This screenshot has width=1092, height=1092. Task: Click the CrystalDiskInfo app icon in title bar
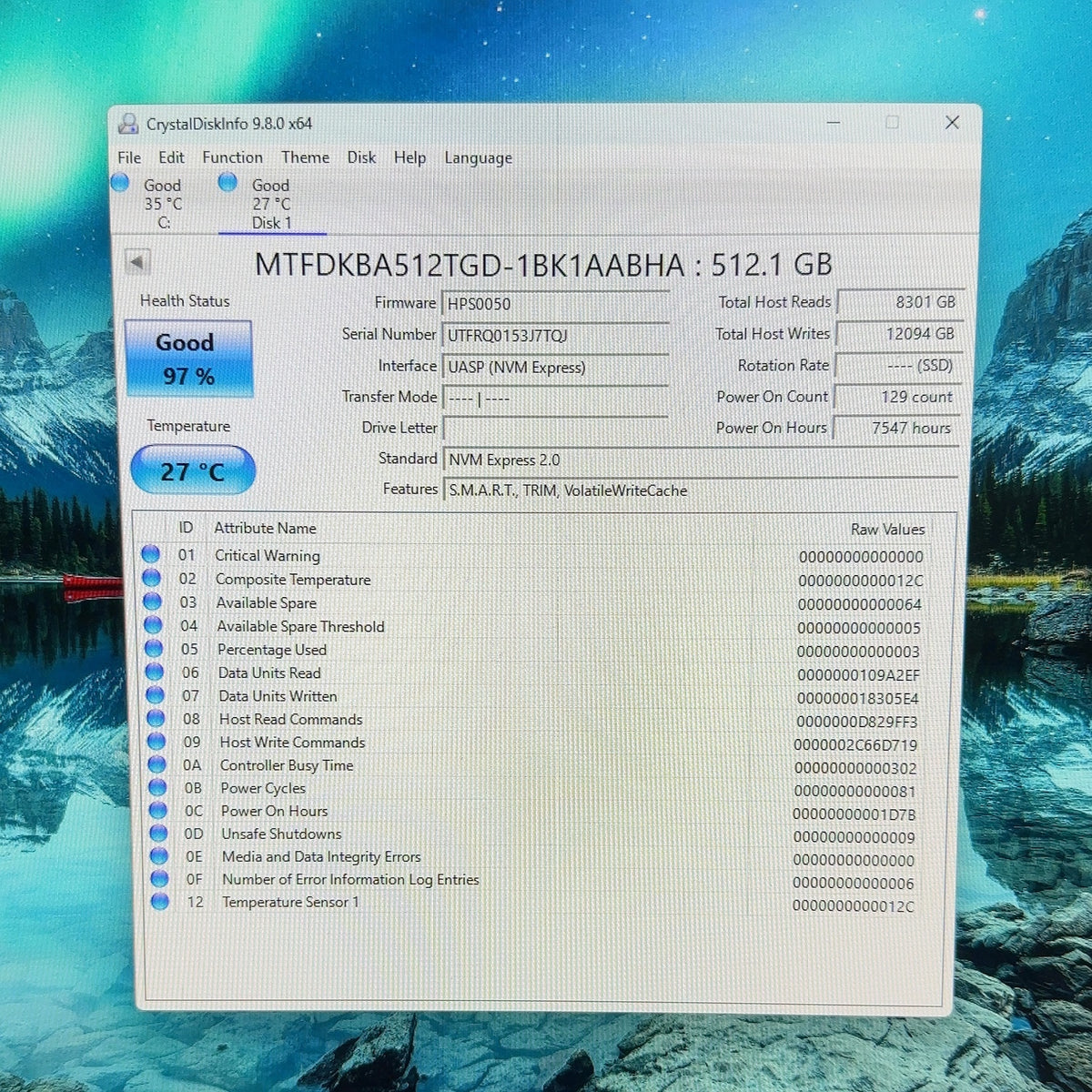click(129, 123)
